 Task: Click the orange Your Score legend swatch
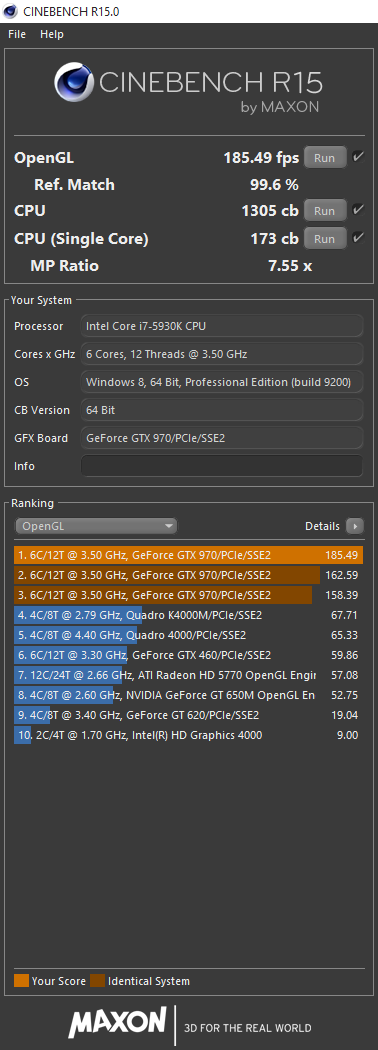[21, 981]
